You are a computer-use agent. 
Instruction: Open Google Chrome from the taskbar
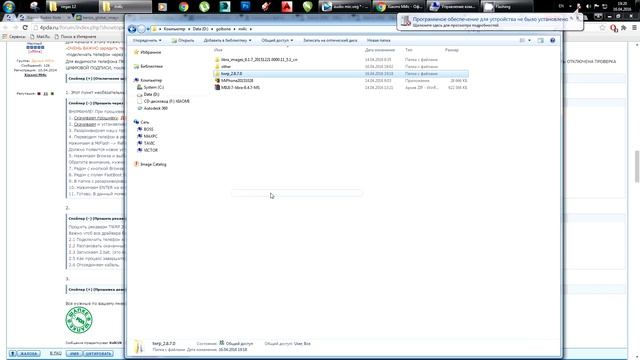point(184,7)
